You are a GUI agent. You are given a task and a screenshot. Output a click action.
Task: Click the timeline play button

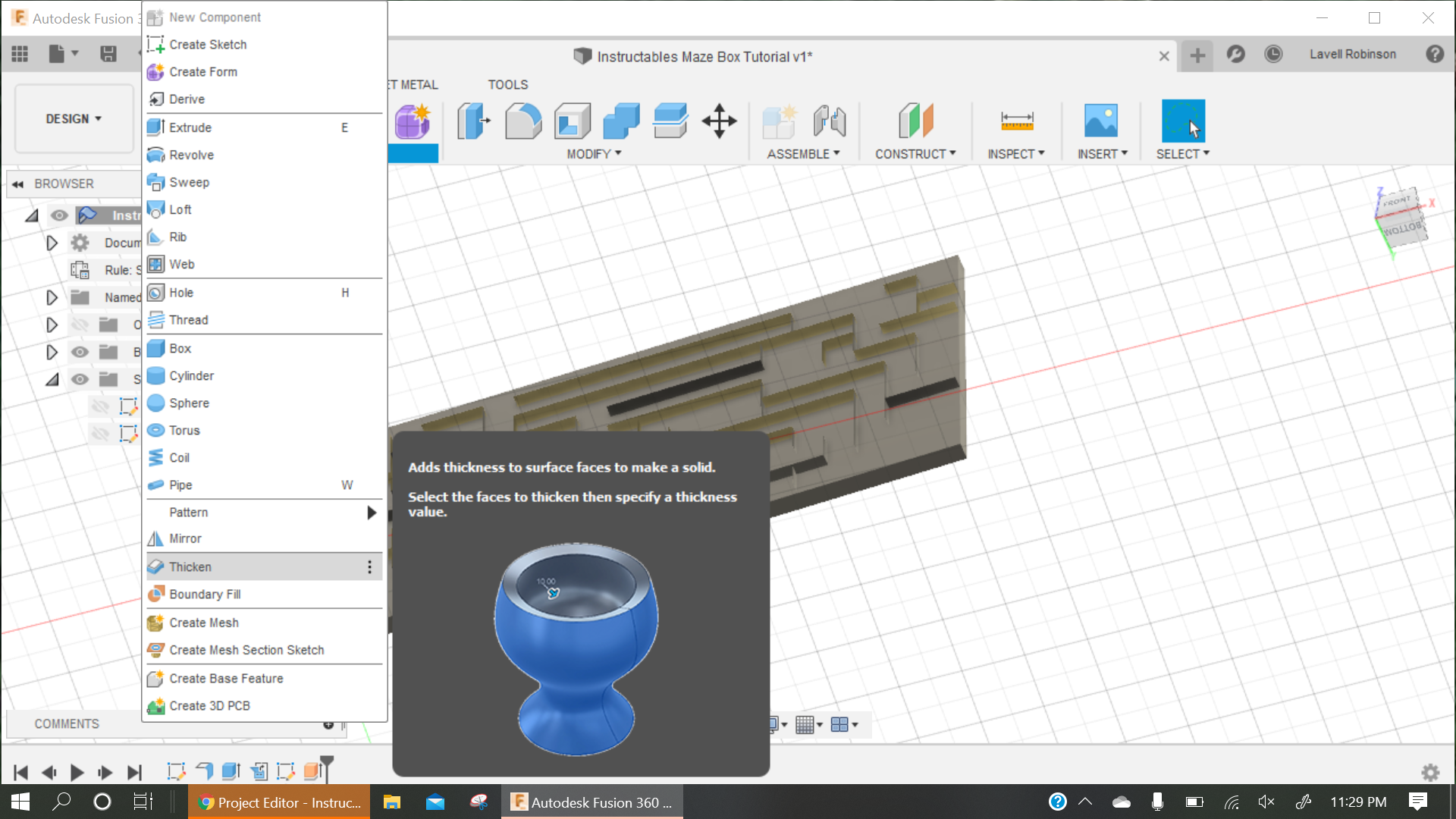click(77, 772)
